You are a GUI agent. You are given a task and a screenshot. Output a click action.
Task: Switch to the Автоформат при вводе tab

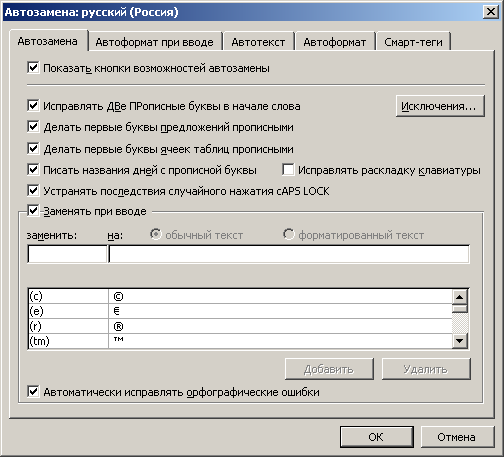pos(155,42)
